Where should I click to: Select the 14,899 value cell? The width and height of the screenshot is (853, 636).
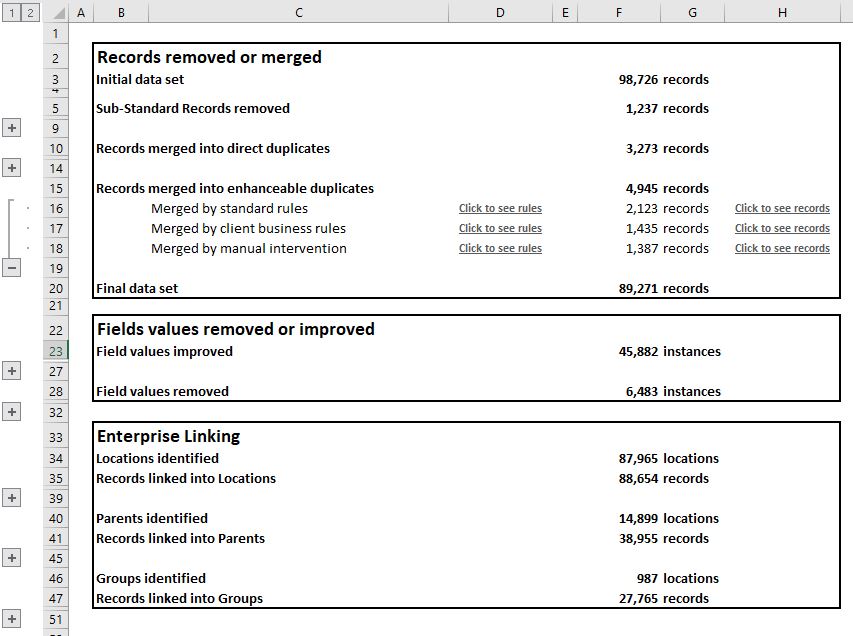pos(619,518)
